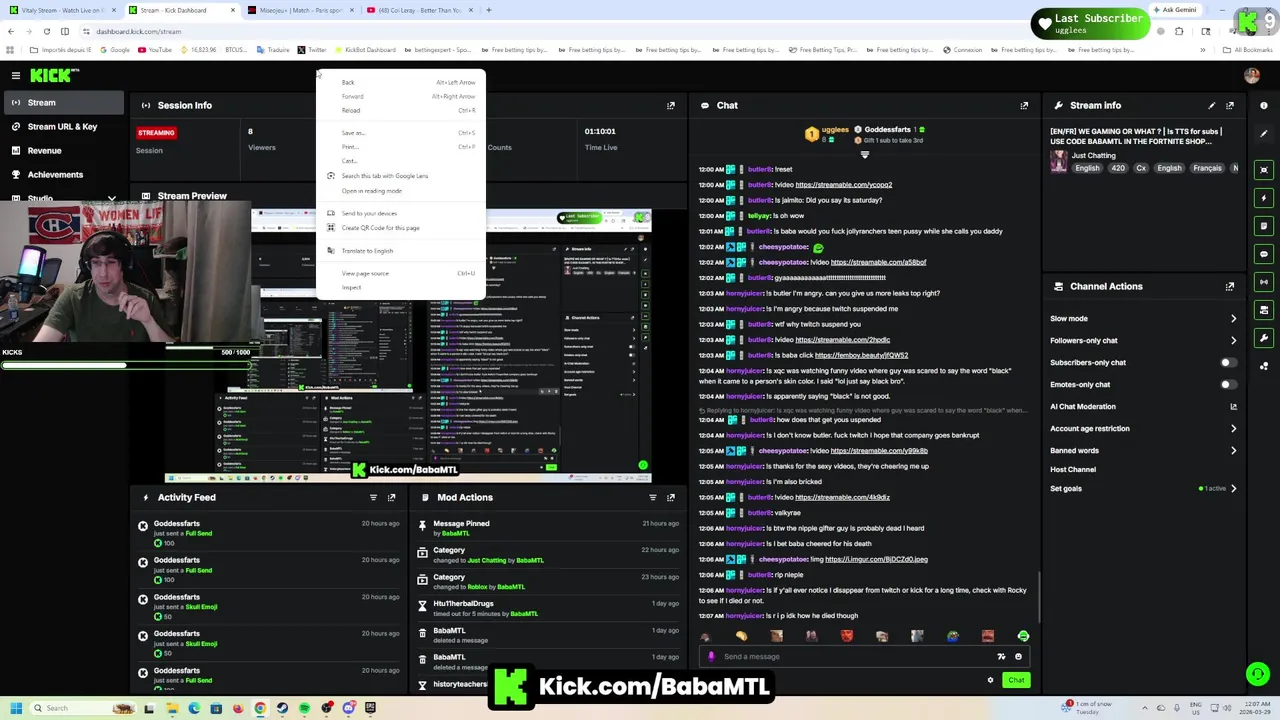This screenshot has width=1280, height=720.
Task: Toggle the wrench Stream Info icon in the right rail
Action: 1264,338
